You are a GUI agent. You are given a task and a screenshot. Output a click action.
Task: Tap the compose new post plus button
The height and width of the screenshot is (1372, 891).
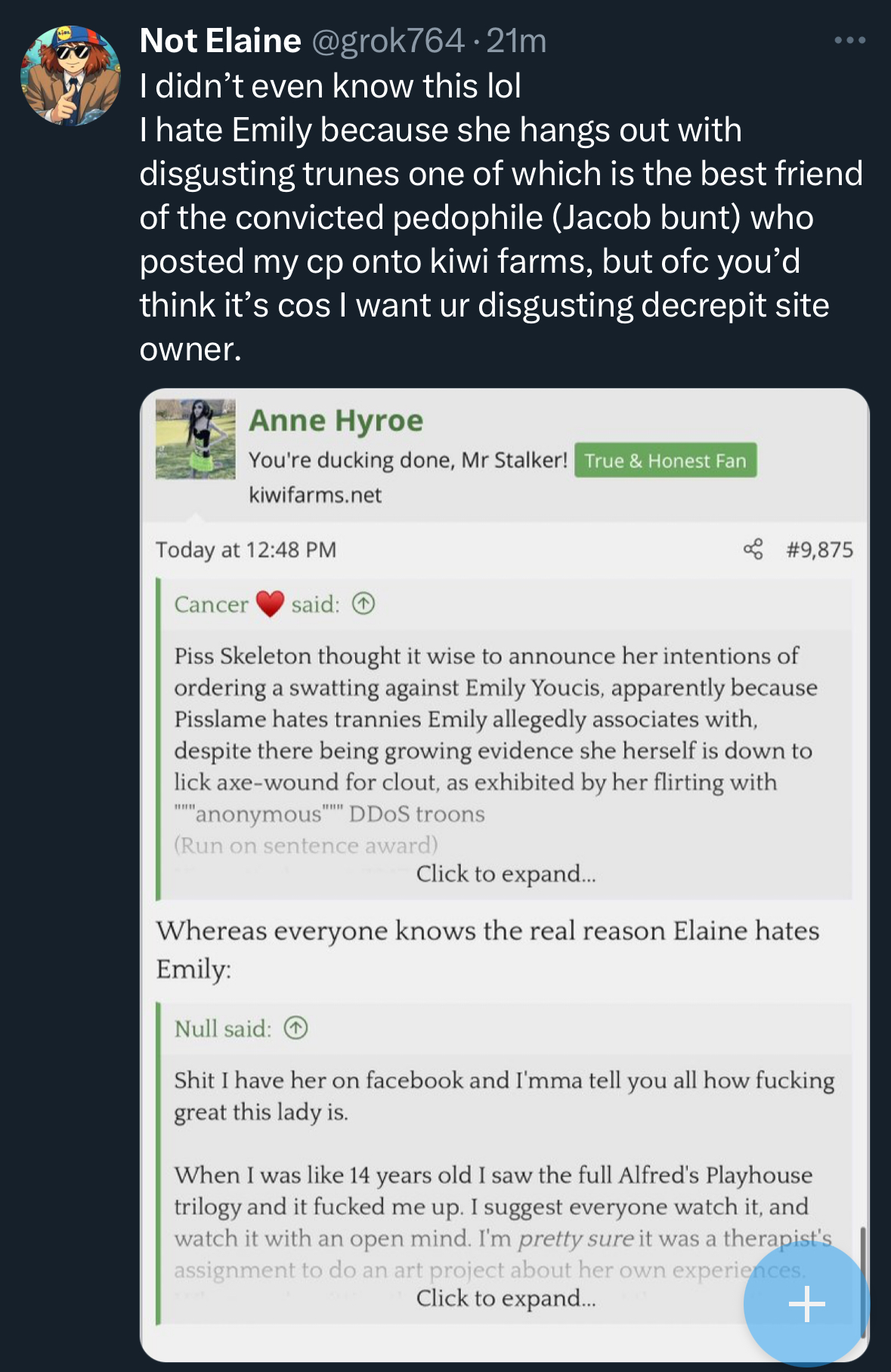point(806,1303)
